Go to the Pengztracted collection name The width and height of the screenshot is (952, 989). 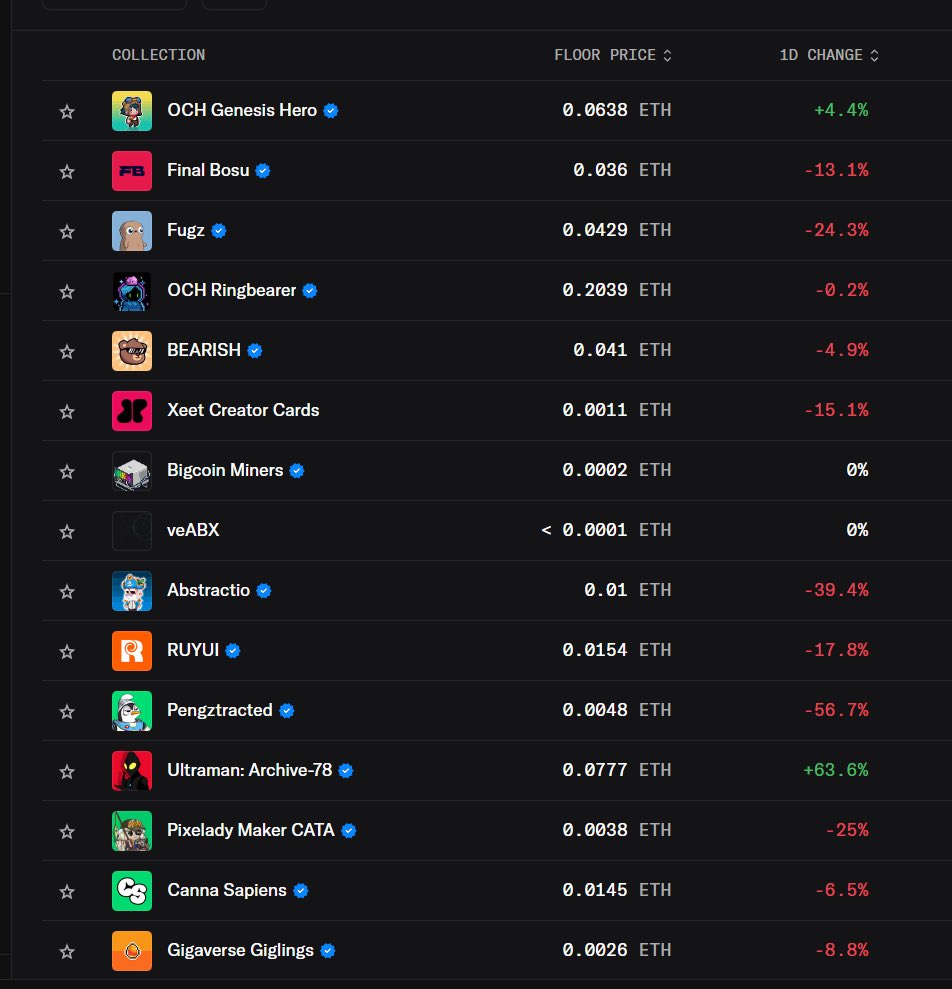click(220, 710)
